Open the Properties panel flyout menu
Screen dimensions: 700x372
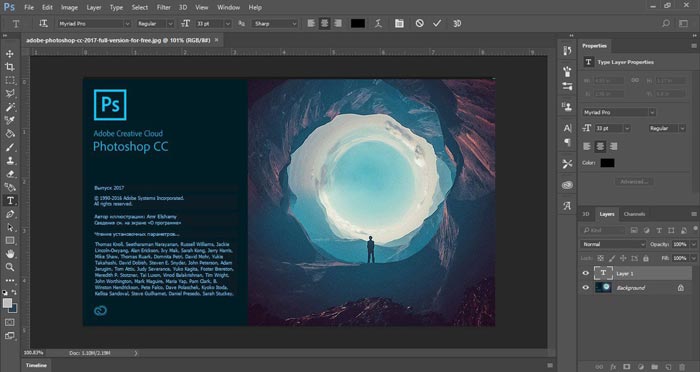coord(693,46)
